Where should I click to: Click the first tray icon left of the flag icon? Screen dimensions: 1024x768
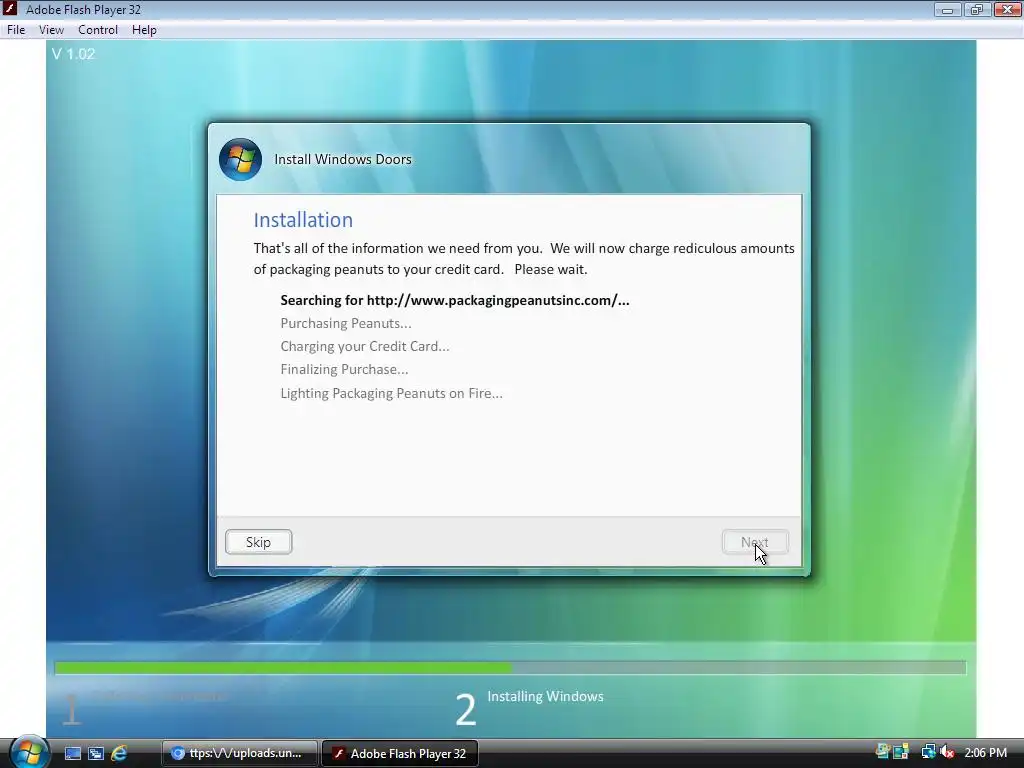(882, 752)
